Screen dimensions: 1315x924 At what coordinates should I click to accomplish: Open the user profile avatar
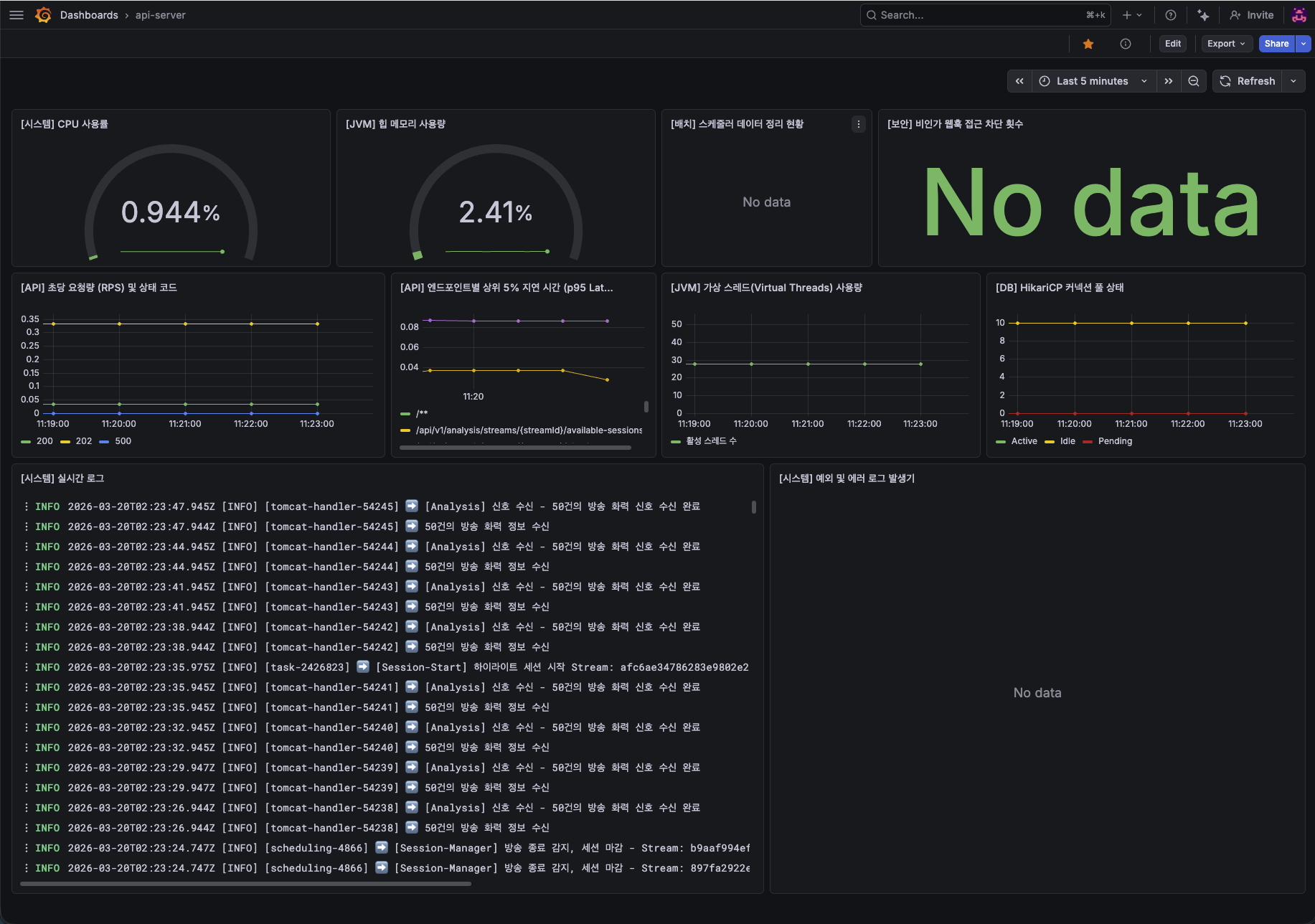coord(1299,15)
